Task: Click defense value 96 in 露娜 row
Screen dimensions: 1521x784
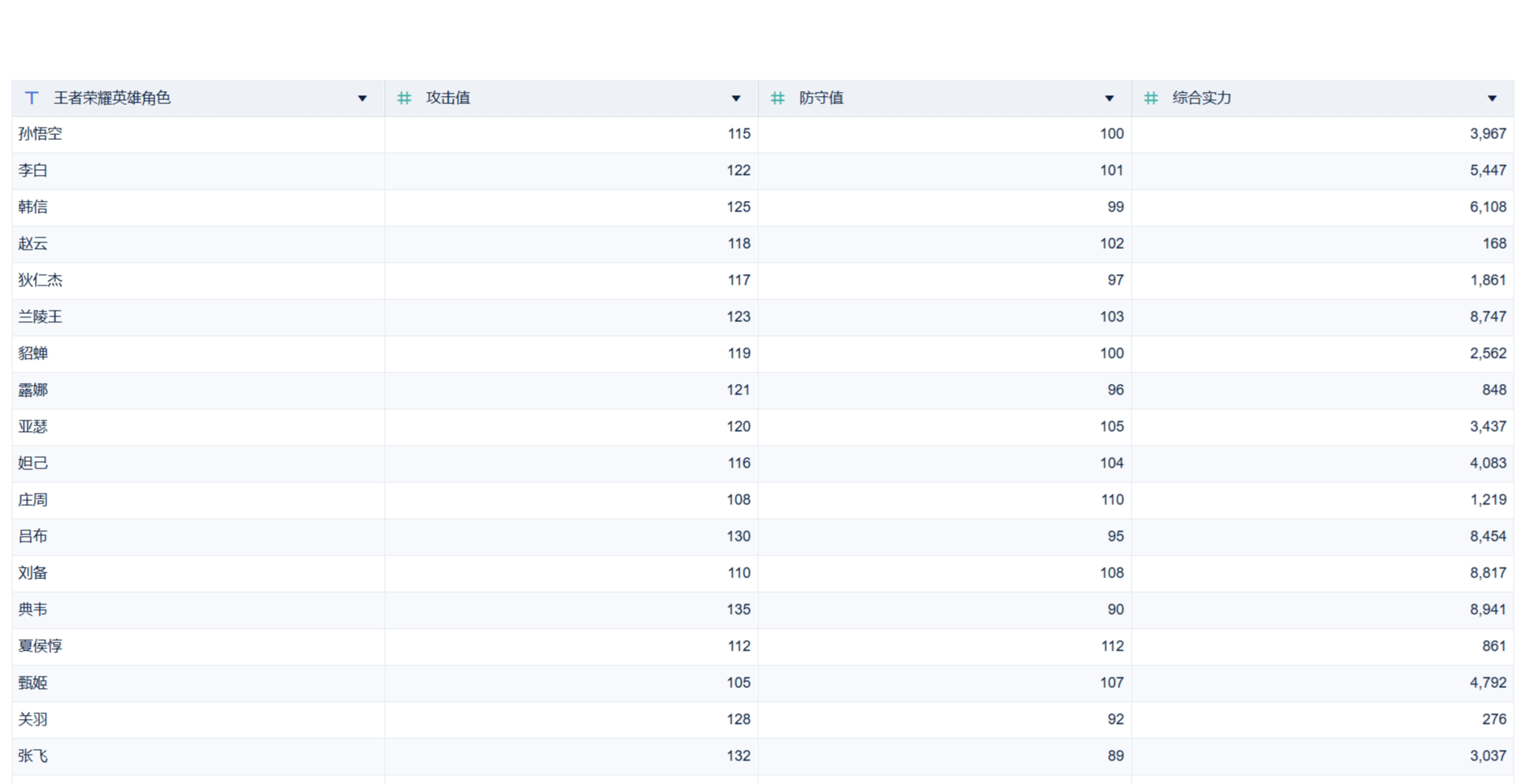Action: point(1116,390)
